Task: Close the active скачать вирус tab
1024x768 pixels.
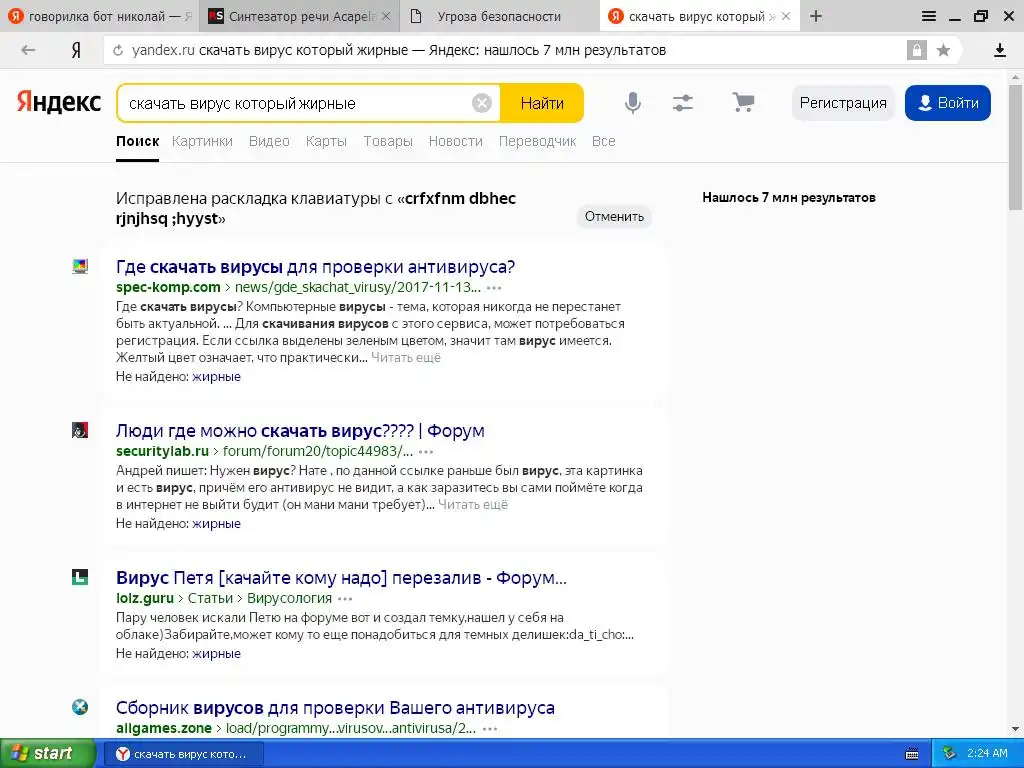Action: click(x=786, y=16)
